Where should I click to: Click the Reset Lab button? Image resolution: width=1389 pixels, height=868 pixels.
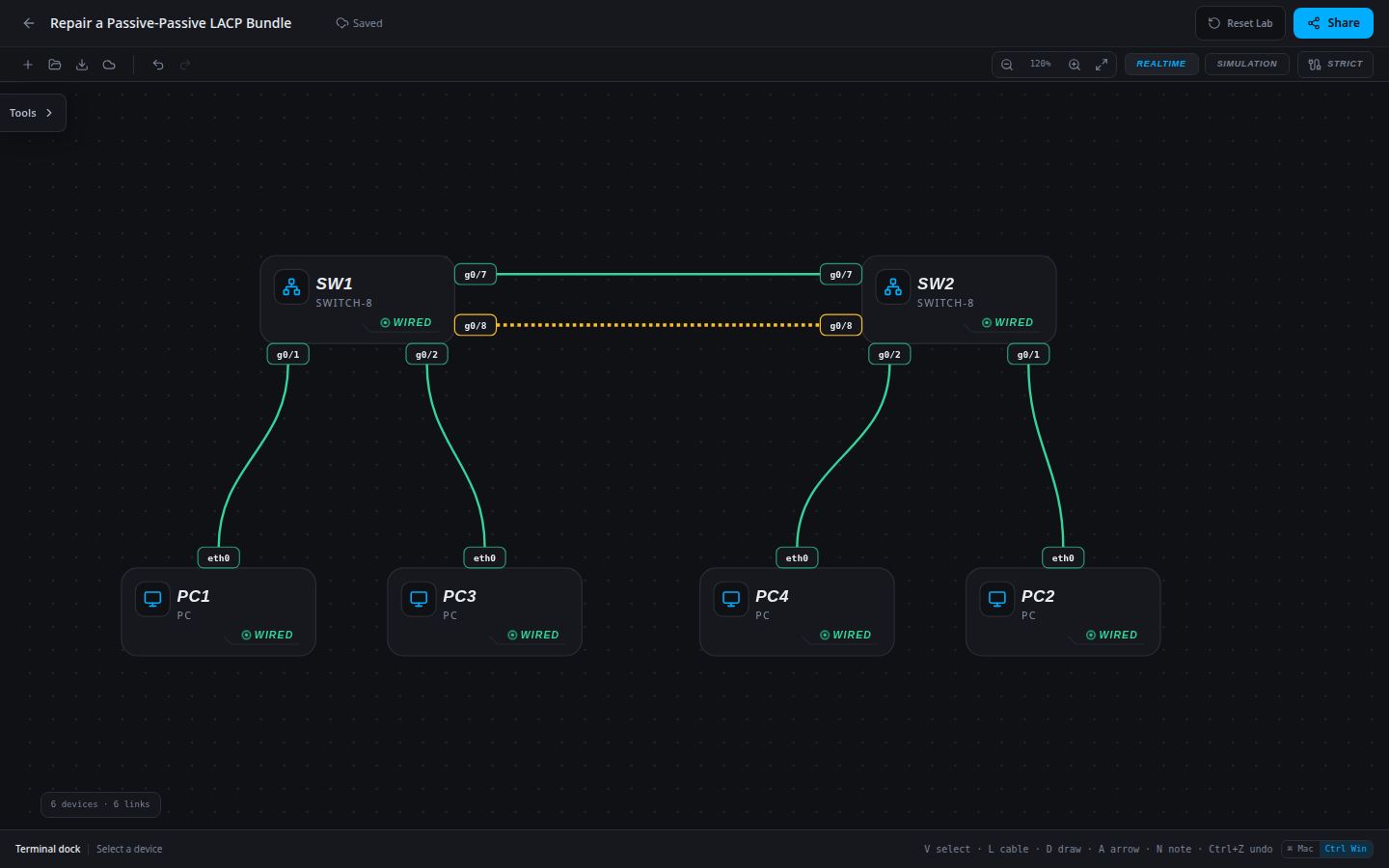pyautogui.click(x=1240, y=23)
